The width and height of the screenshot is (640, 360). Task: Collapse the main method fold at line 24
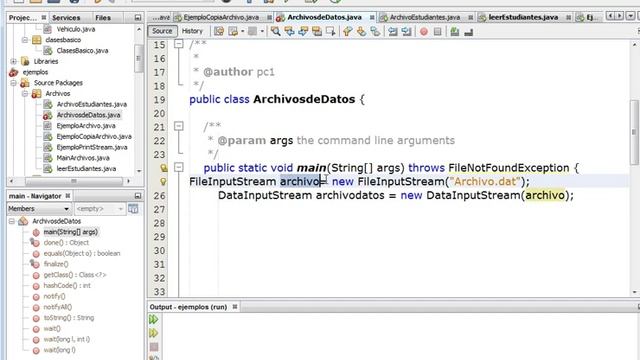(178, 167)
